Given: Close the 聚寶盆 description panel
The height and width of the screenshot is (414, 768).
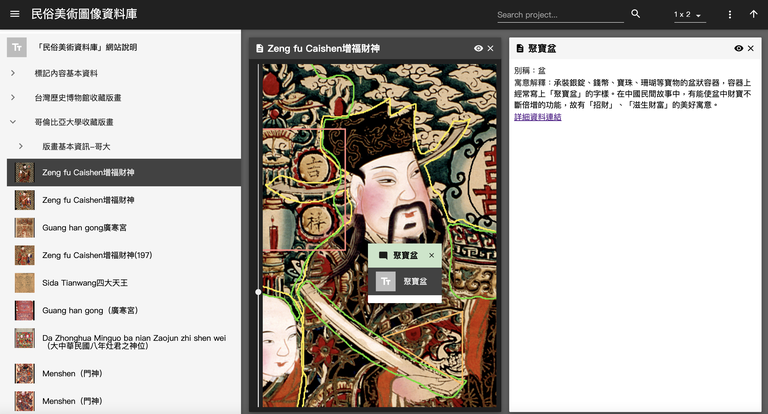Looking at the screenshot, I should pyautogui.click(x=750, y=49).
